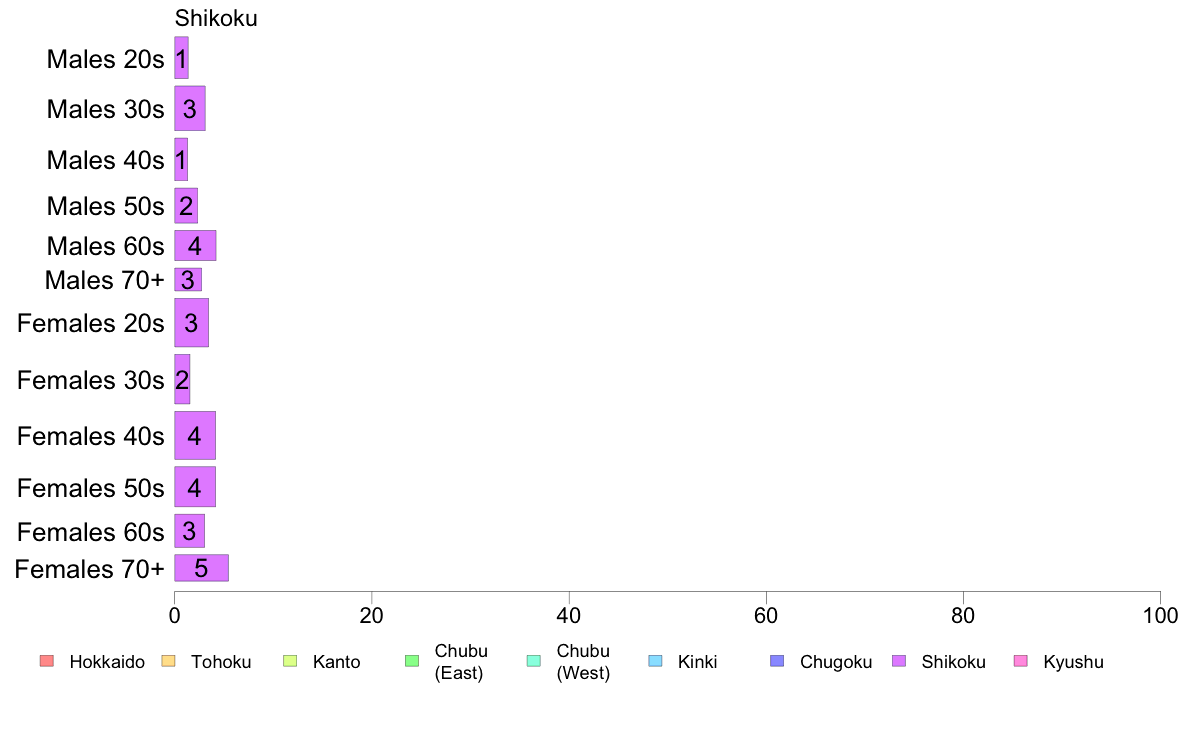Screen dimensions: 1188x736
Task: Select the Kinki legend swatch
Action: click(655, 661)
